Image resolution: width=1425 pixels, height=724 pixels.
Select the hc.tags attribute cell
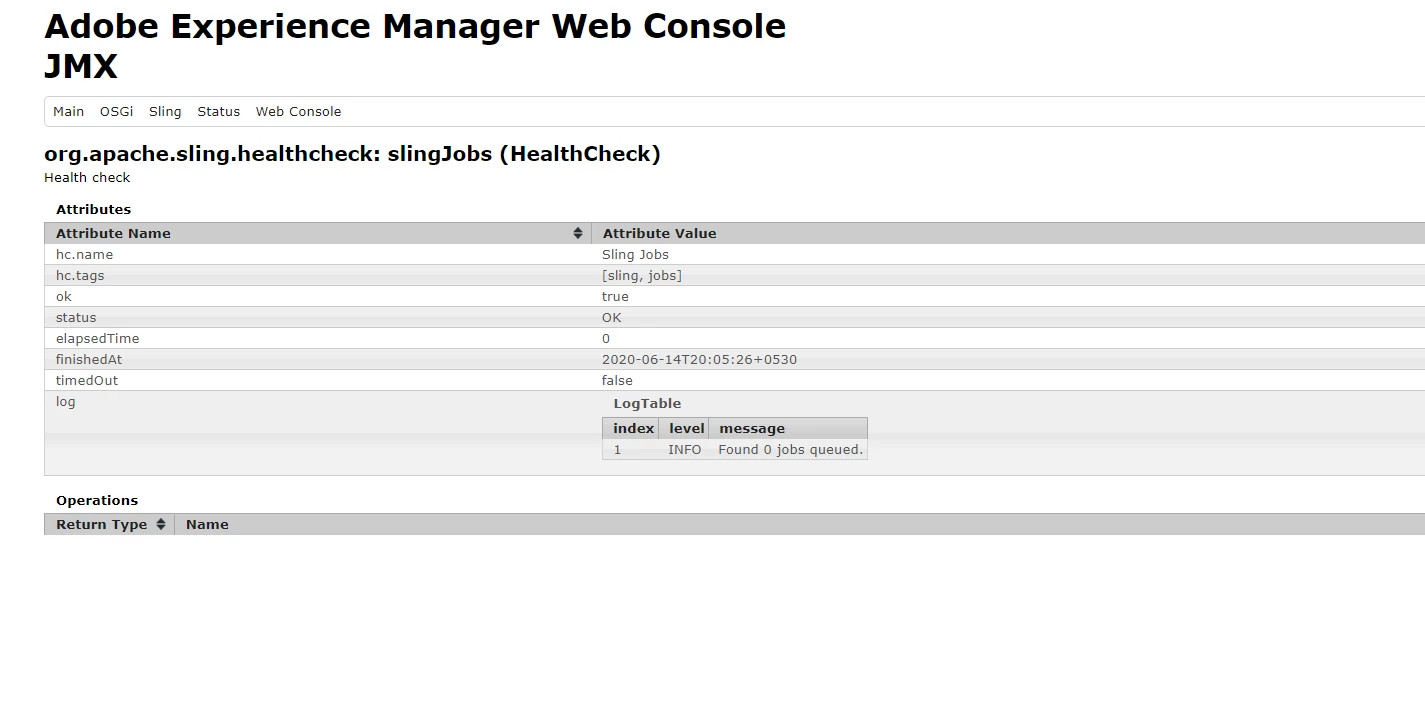(318, 275)
